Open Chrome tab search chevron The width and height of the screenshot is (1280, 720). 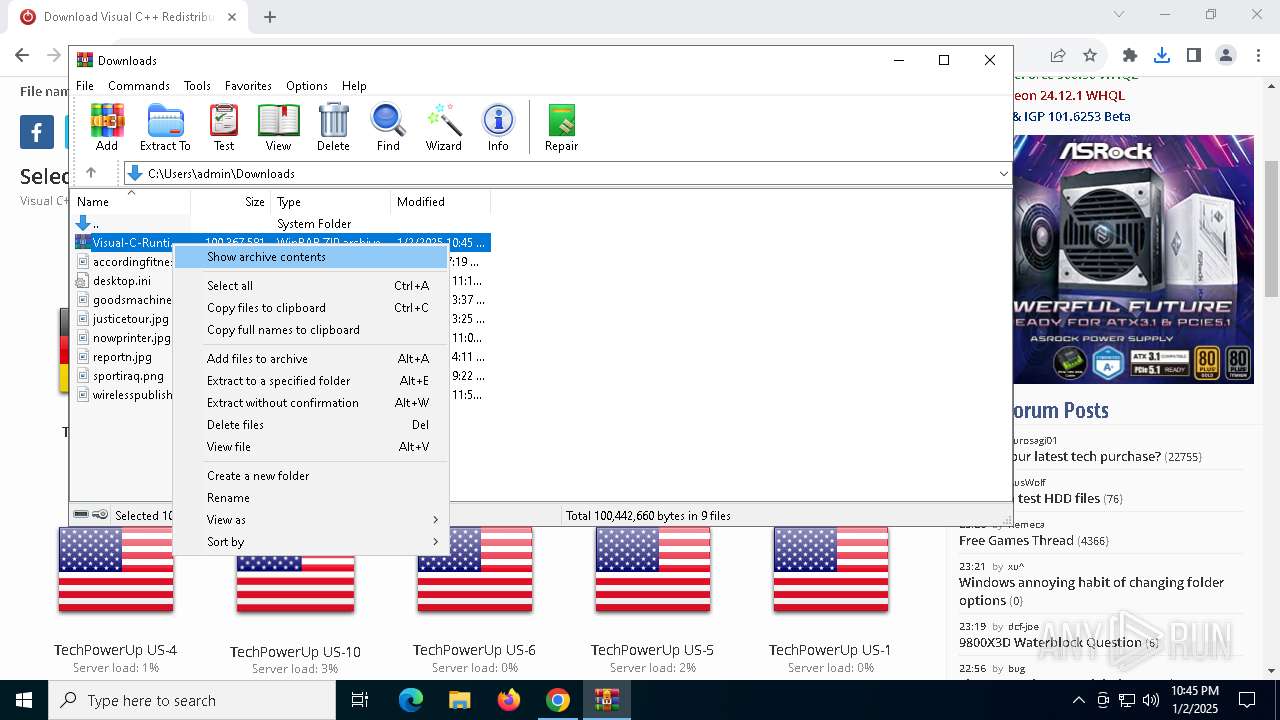coord(1119,14)
